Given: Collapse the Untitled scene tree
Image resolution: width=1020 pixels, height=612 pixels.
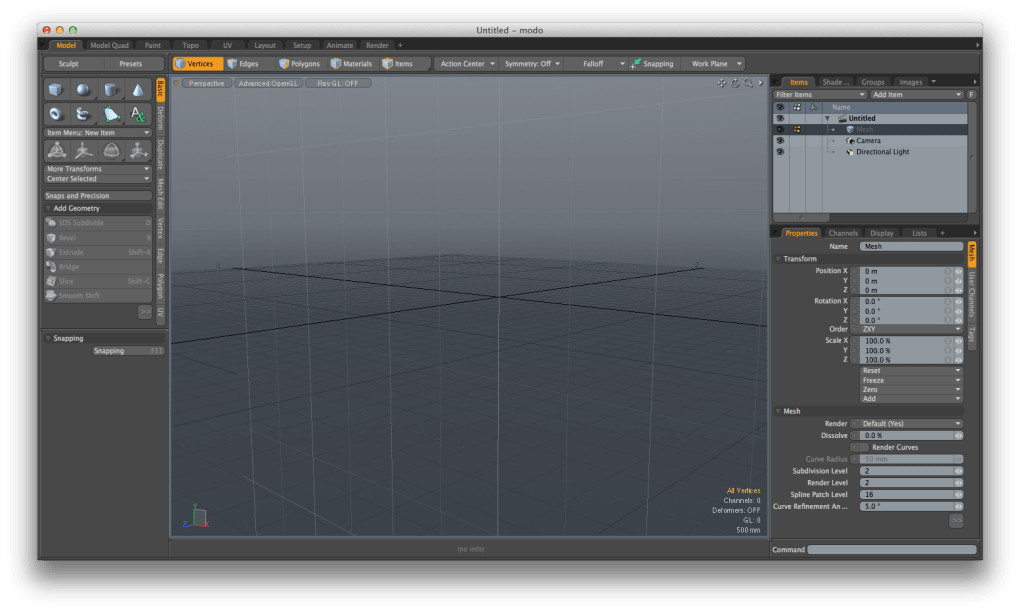Looking at the screenshot, I should (827, 118).
